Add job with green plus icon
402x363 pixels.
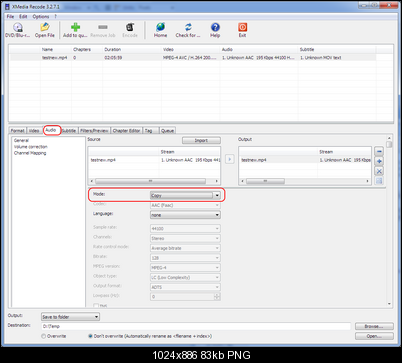point(75,27)
